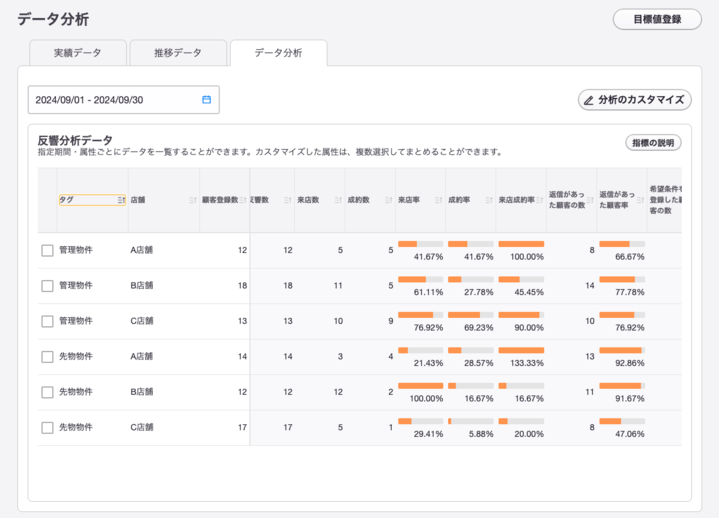Click 来店率 bar showing 41.67%

point(420,244)
